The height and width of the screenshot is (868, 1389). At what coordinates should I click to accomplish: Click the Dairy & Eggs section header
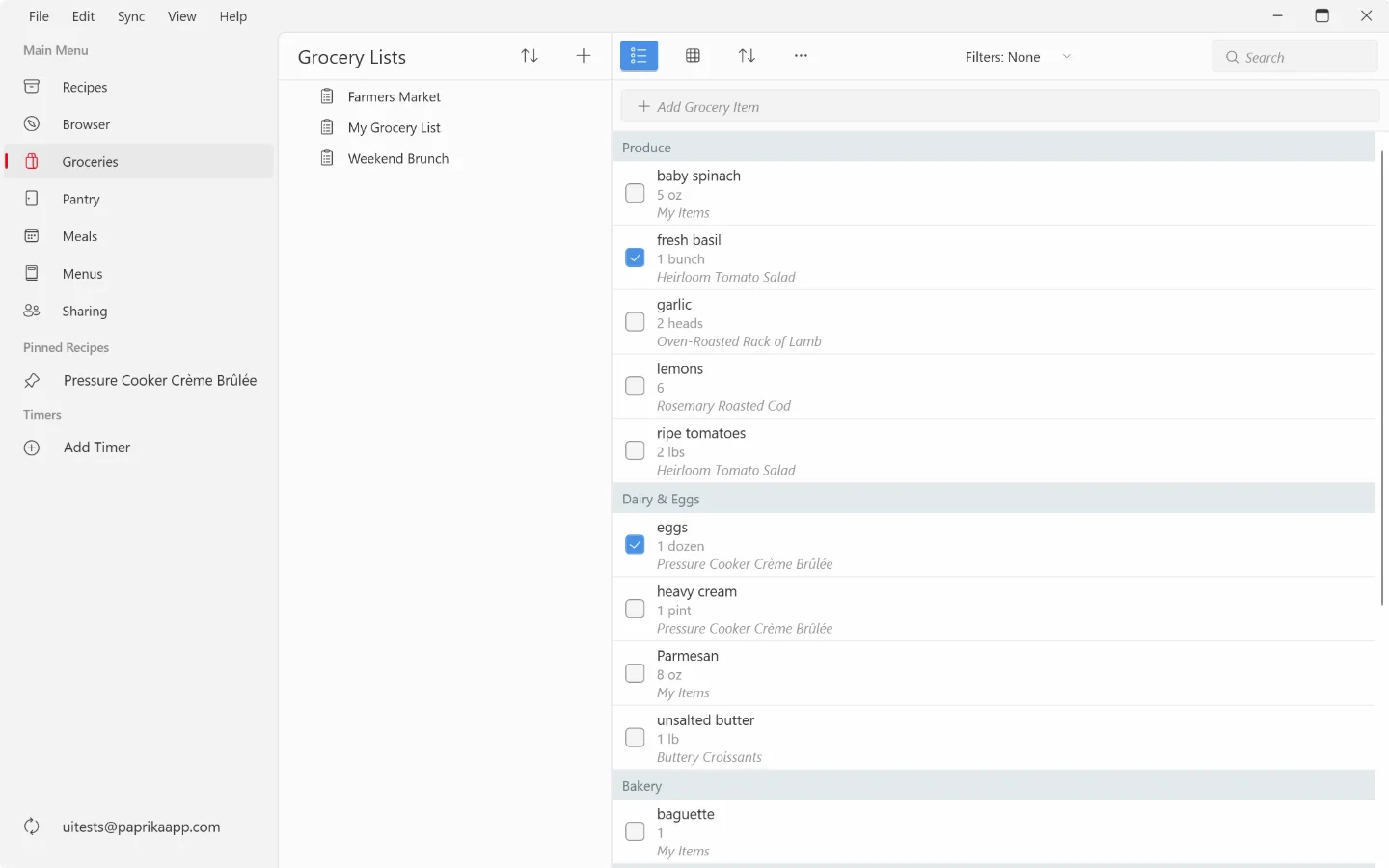click(994, 499)
